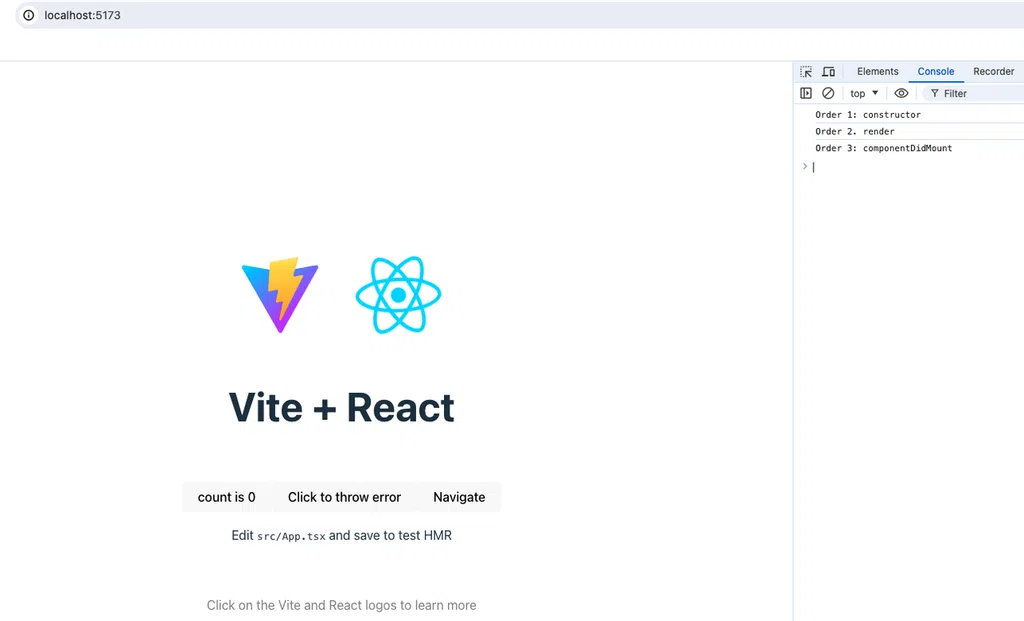
Task: Click the 'Click to throw error' button
Action: coord(344,497)
